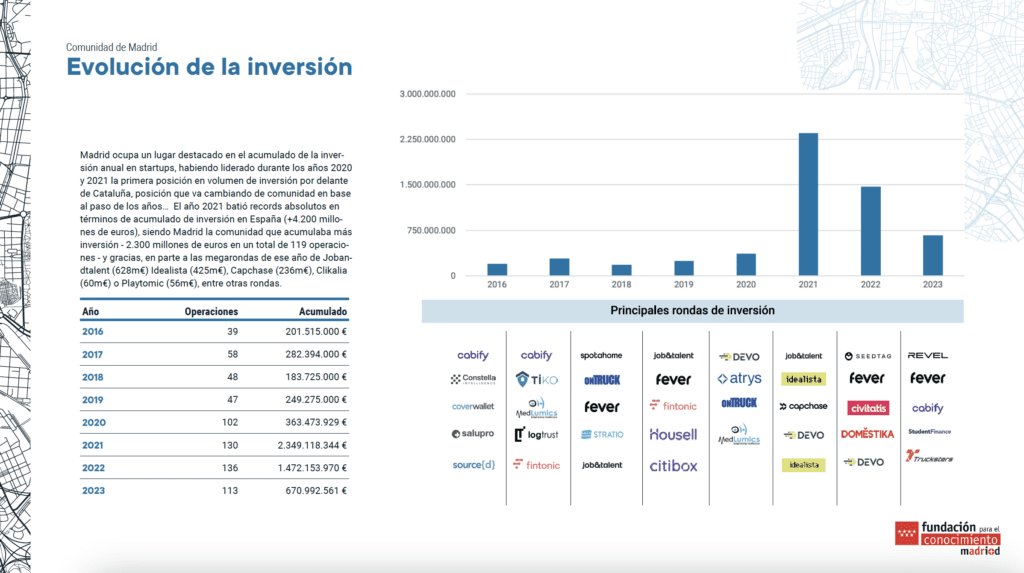Click the Fundación para el conocimiento madri+d logo
1024x573 pixels.
(x=948, y=538)
